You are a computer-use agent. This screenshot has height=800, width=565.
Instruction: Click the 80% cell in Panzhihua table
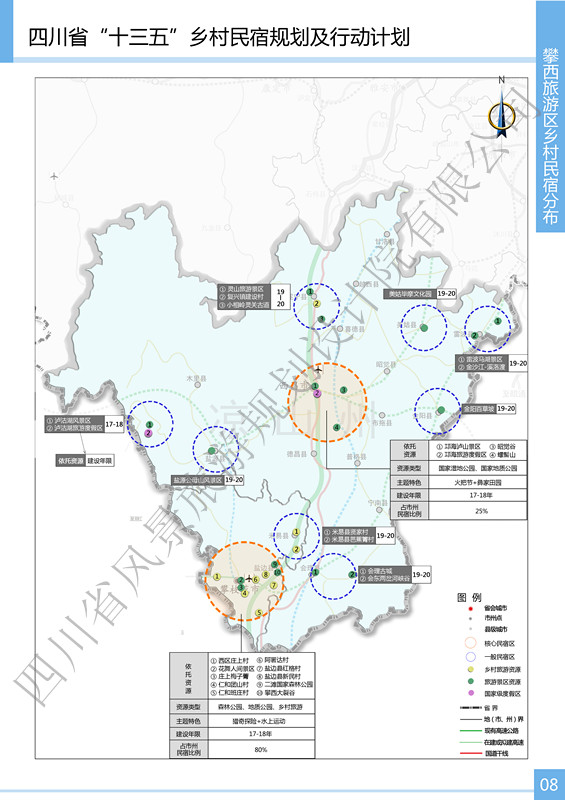[x=261, y=749]
